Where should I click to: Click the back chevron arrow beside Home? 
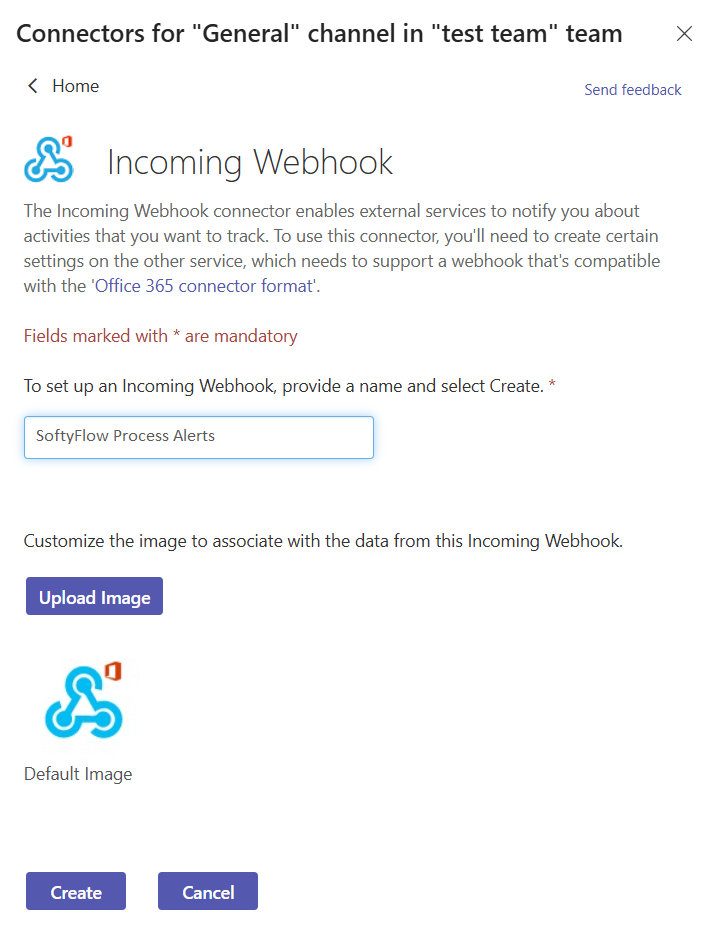click(33, 86)
